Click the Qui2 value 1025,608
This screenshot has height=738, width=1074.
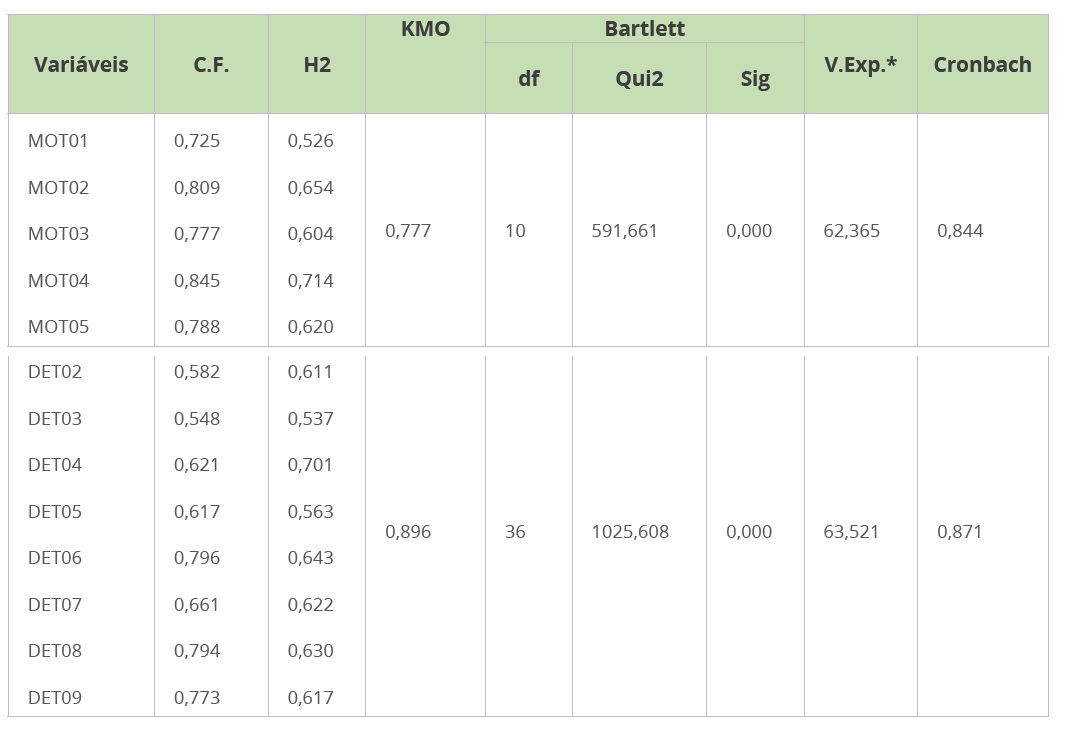point(629,532)
